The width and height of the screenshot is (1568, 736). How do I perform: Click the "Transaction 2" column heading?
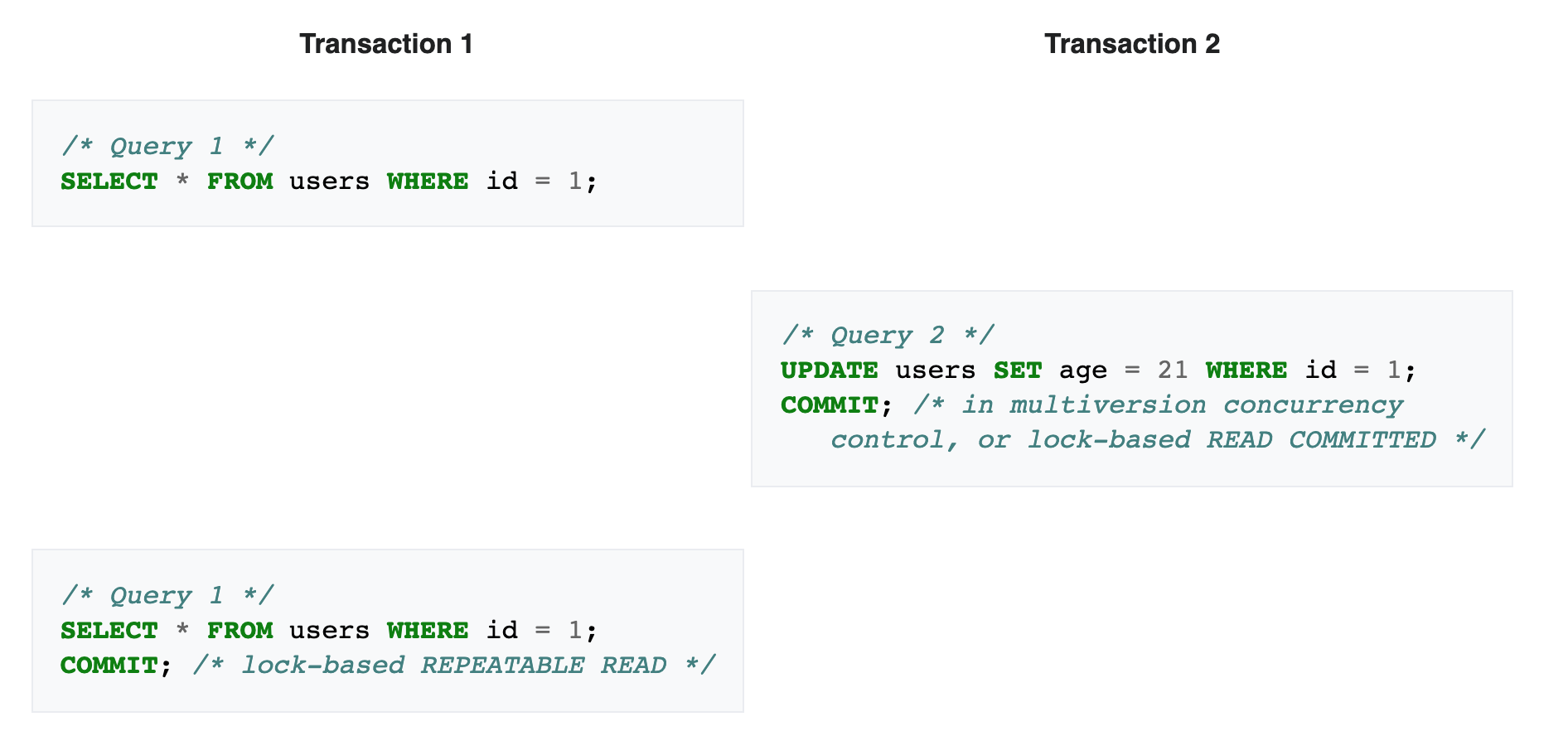tap(1131, 44)
